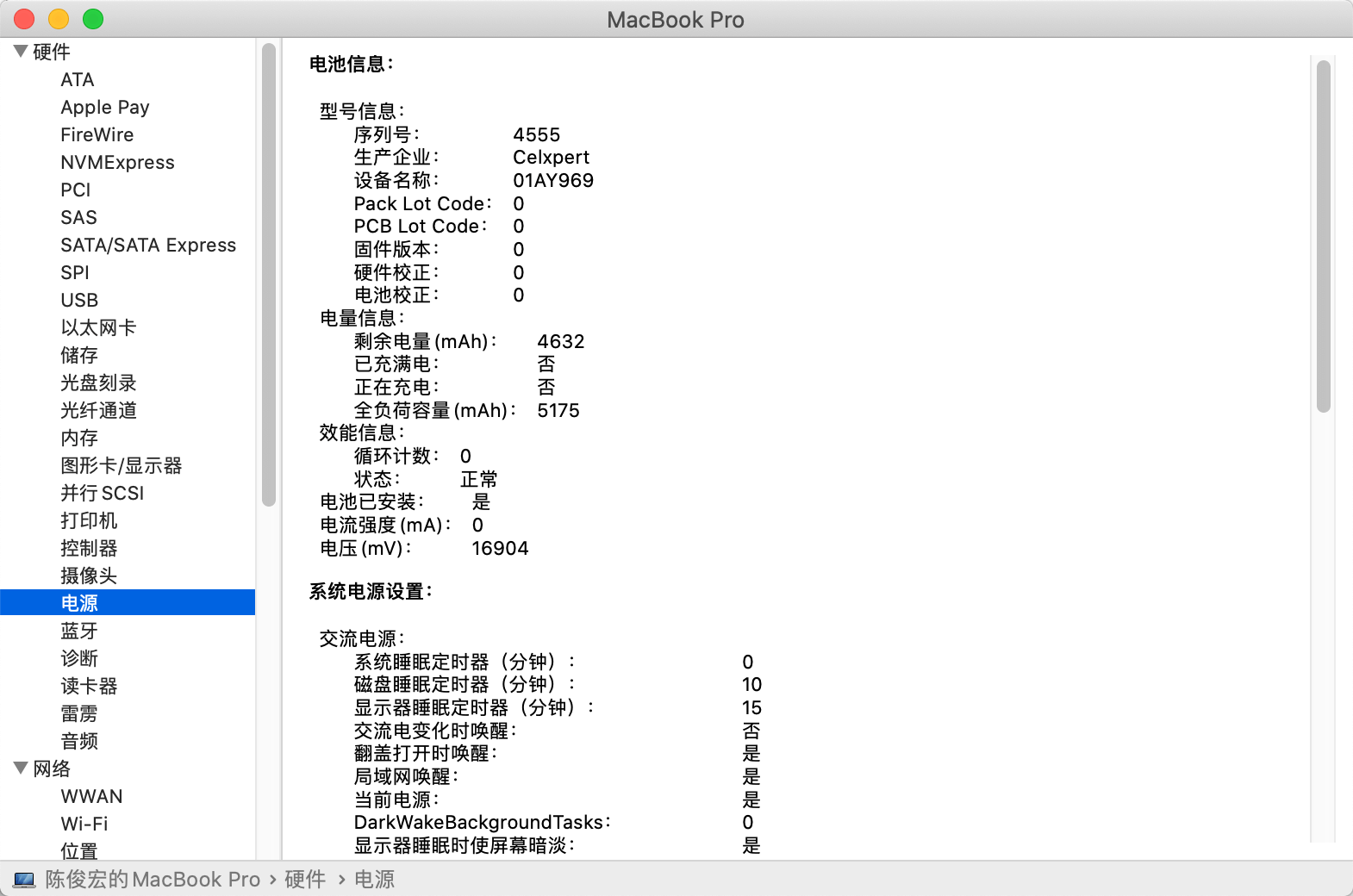The height and width of the screenshot is (896, 1353).
Task: Click the 循环计数 label
Action: 396,456
